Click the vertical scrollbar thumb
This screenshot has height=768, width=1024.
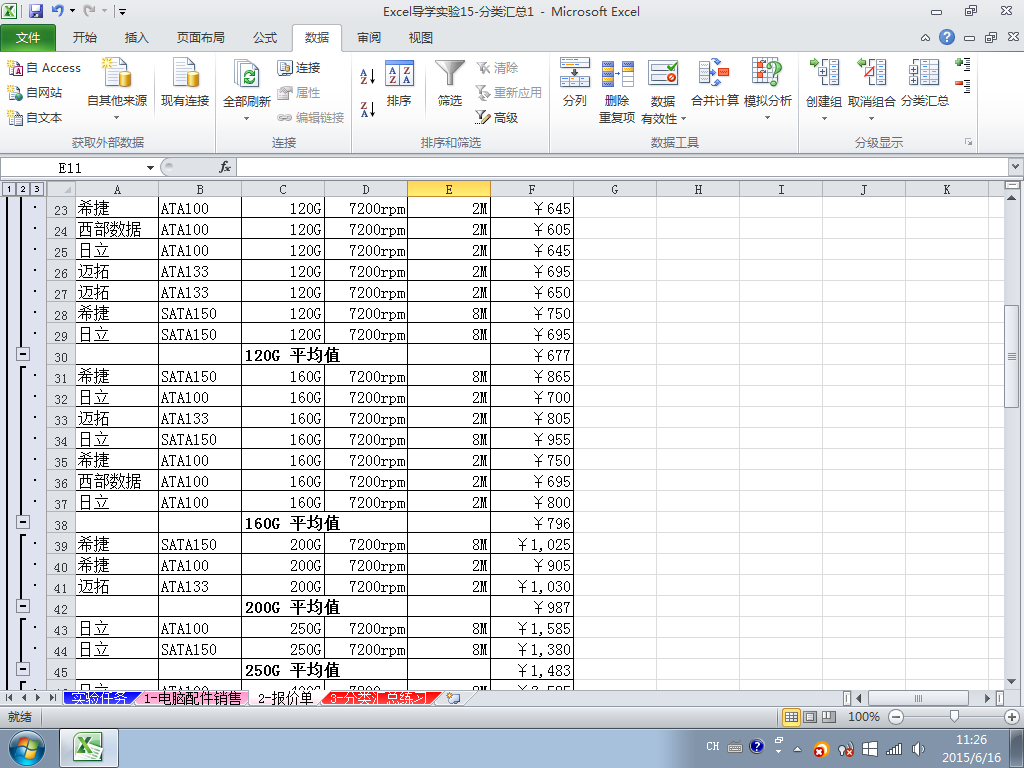pyautogui.click(x=1012, y=356)
